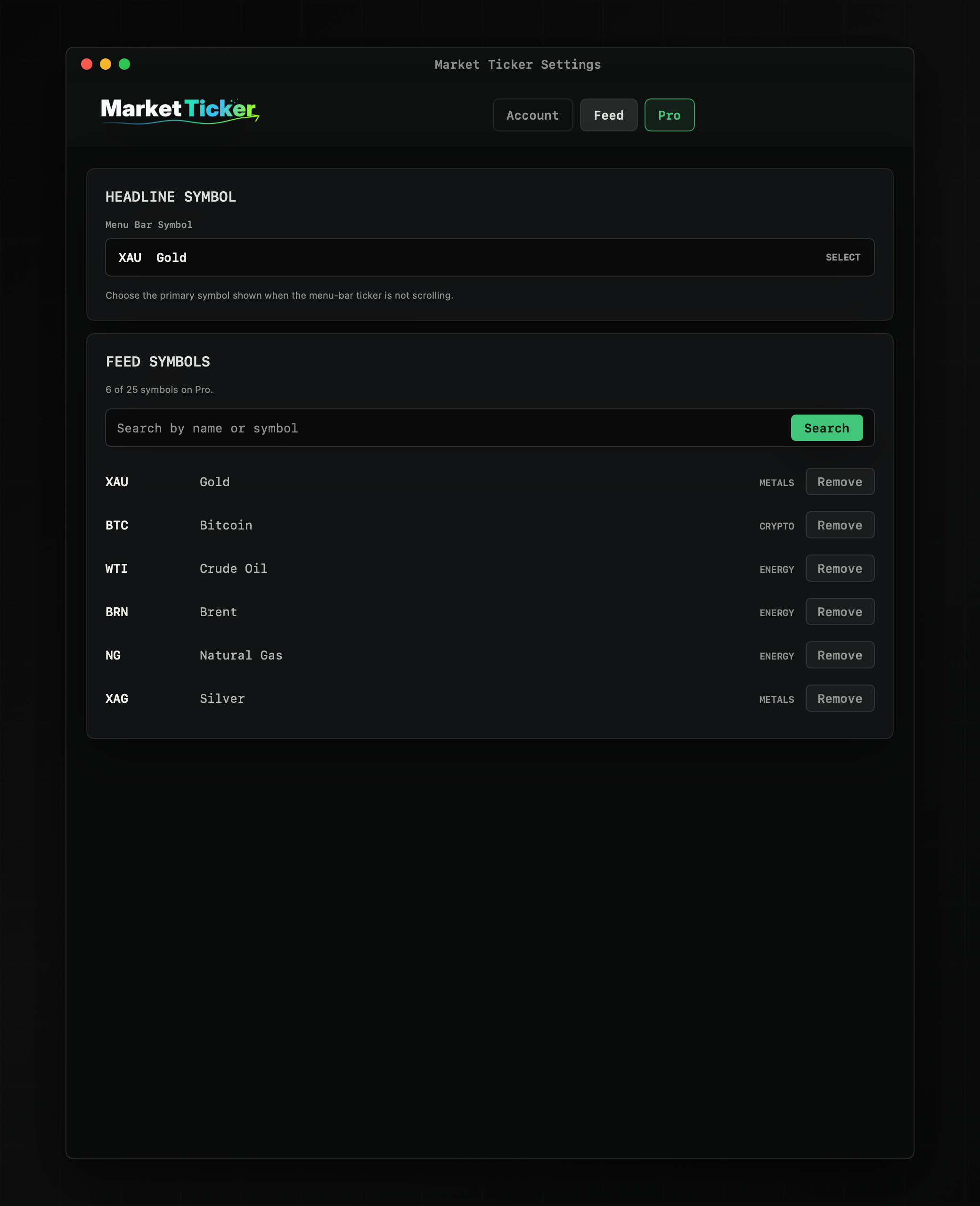Switch to the Feed tab

[x=609, y=115]
